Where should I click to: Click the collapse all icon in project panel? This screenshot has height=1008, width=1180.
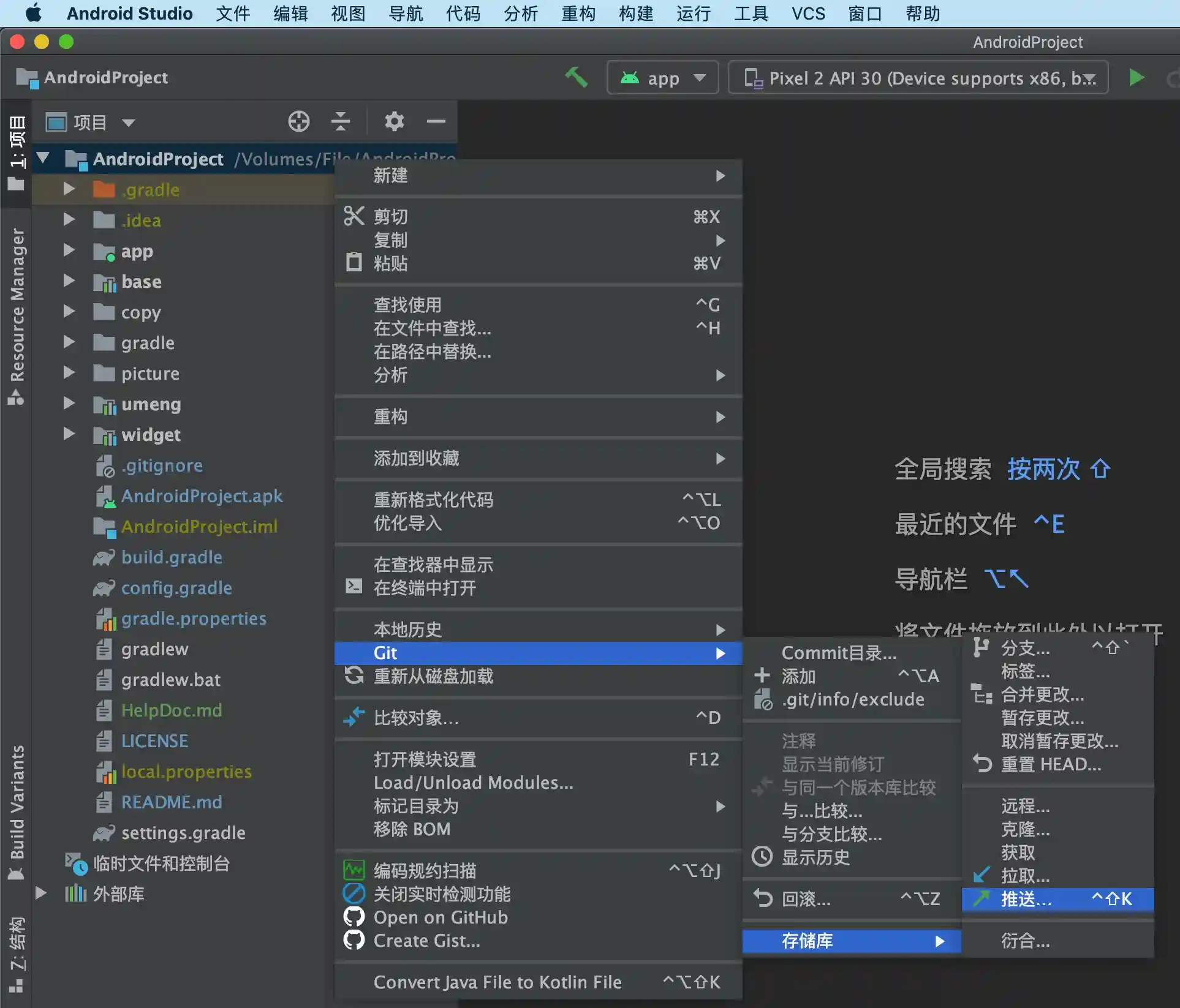coord(340,121)
